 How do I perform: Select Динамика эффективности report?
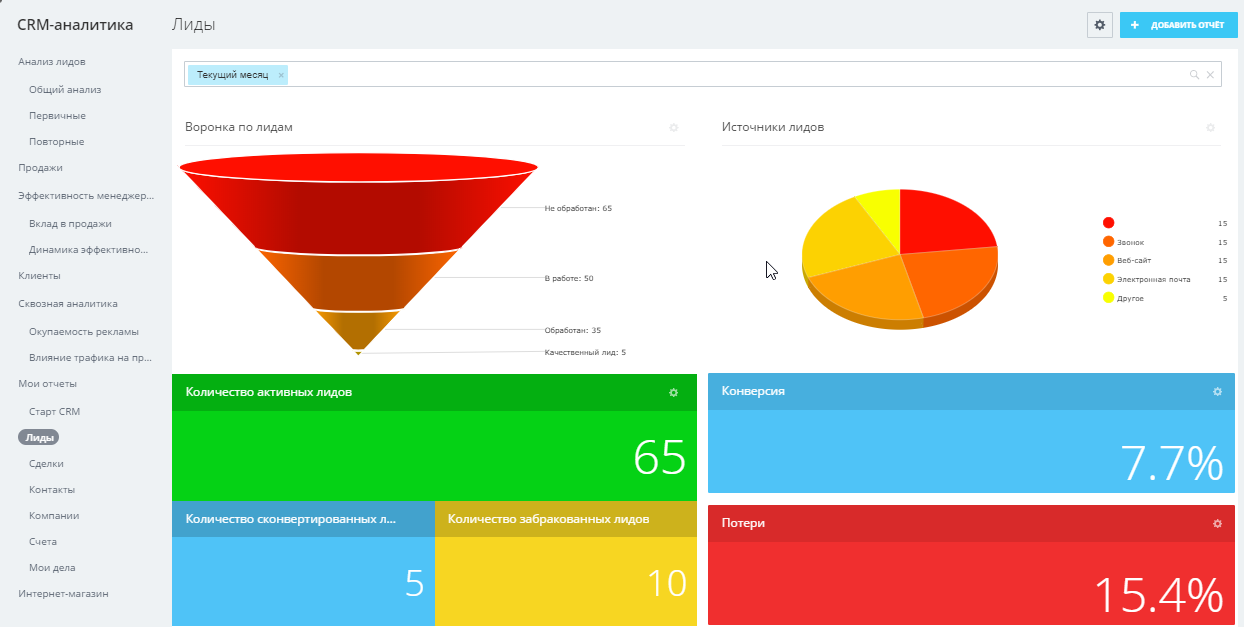pyautogui.click(x=89, y=250)
